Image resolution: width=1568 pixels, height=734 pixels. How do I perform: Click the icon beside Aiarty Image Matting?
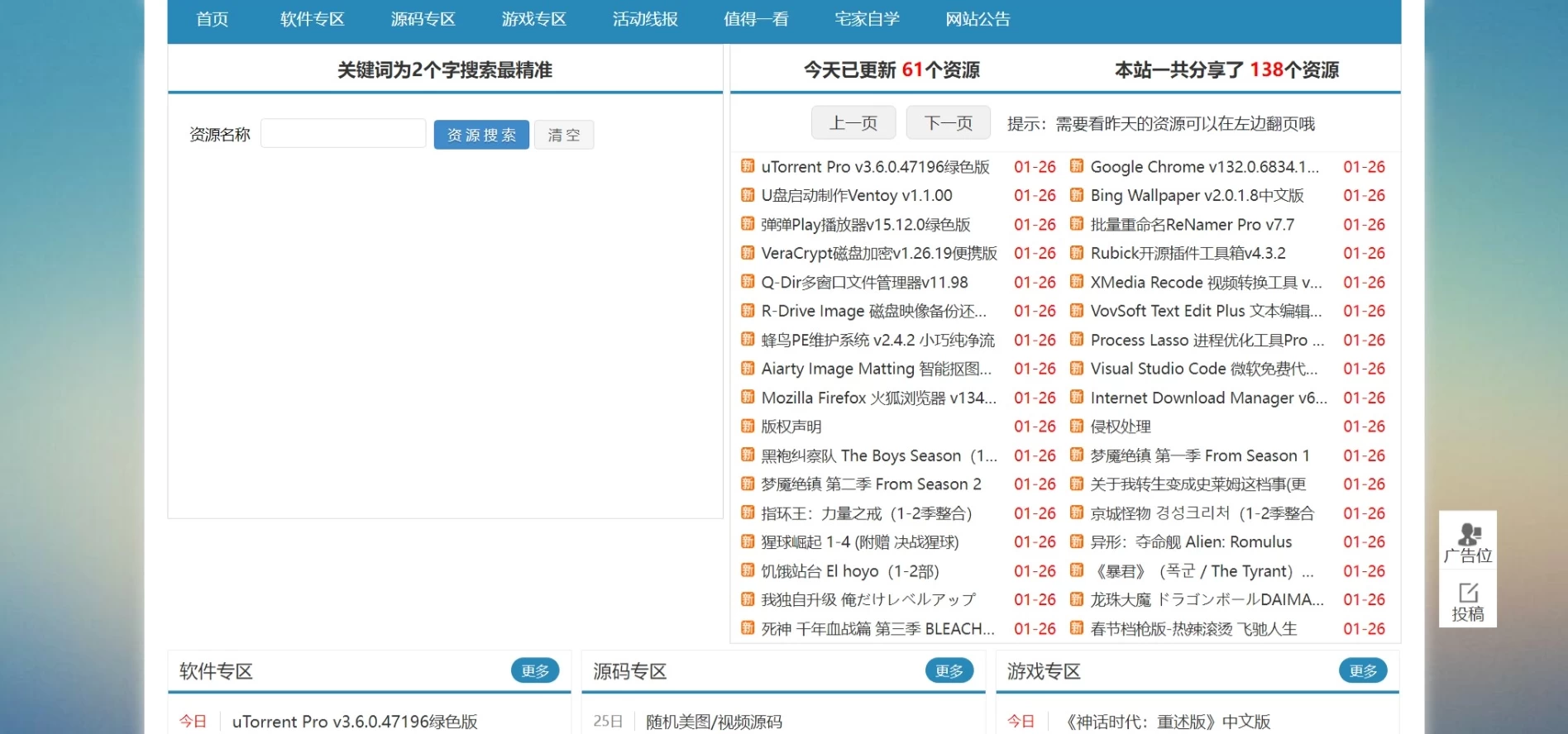tap(748, 369)
